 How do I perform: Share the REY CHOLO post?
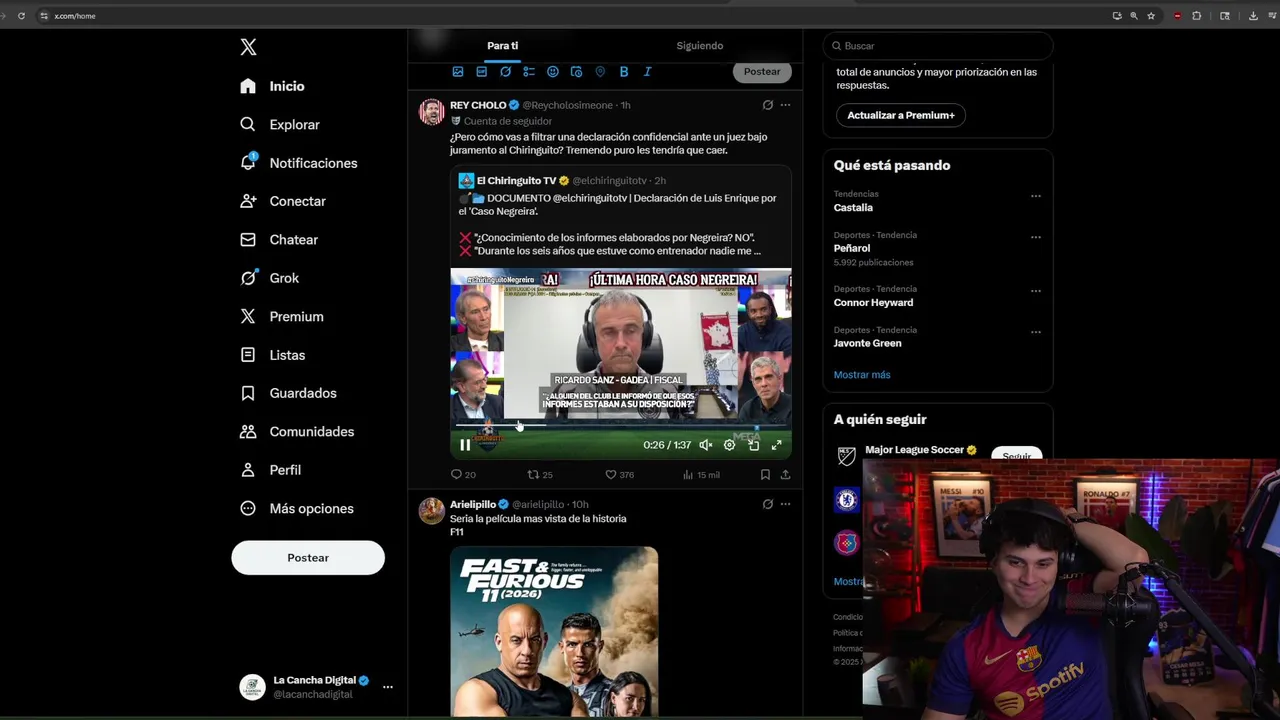coord(785,475)
